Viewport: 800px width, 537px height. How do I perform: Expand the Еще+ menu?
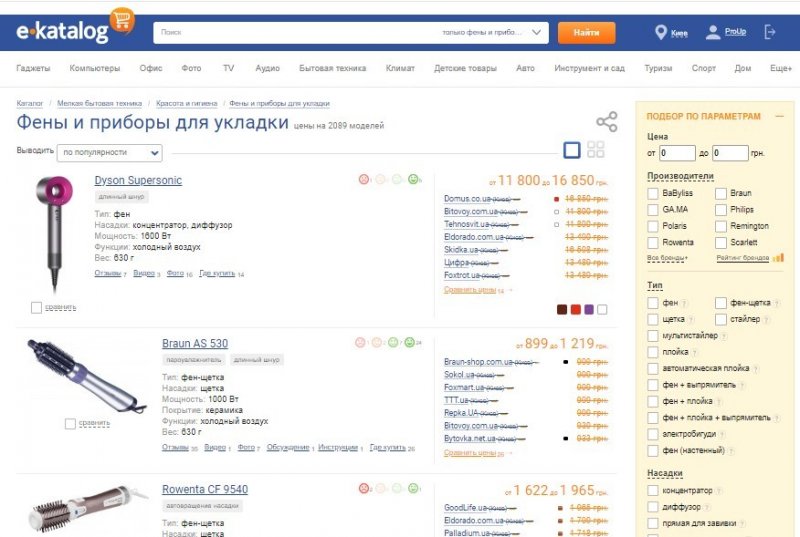(781, 68)
